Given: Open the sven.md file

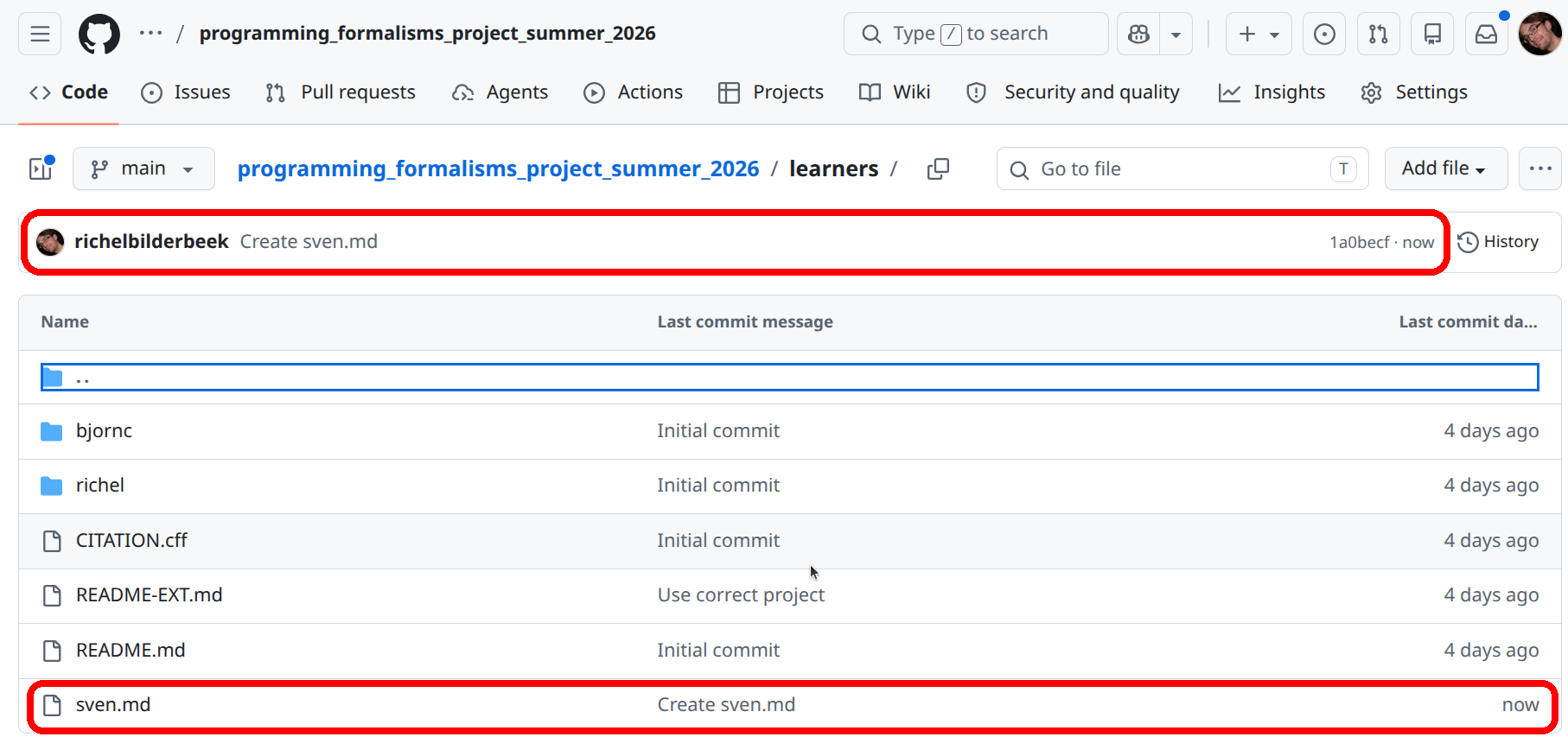Looking at the screenshot, I should pyautogui.click(x=113, y=705).
